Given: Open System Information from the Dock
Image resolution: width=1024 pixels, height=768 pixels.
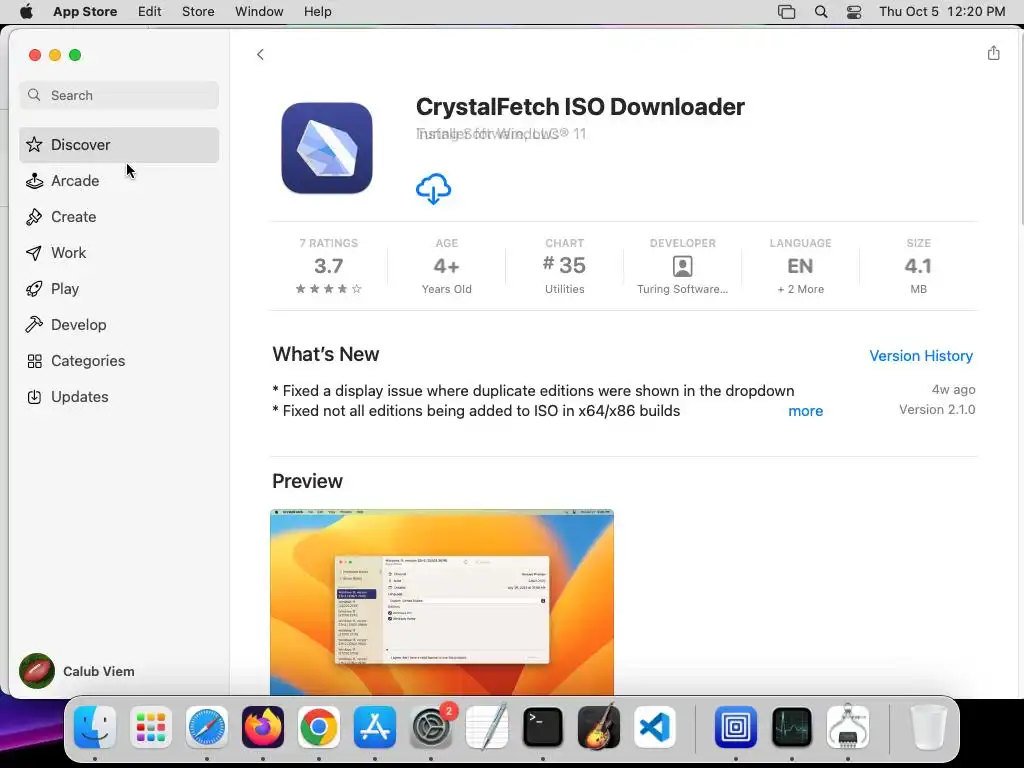Looking at the screenshot, I should [848, 726].
